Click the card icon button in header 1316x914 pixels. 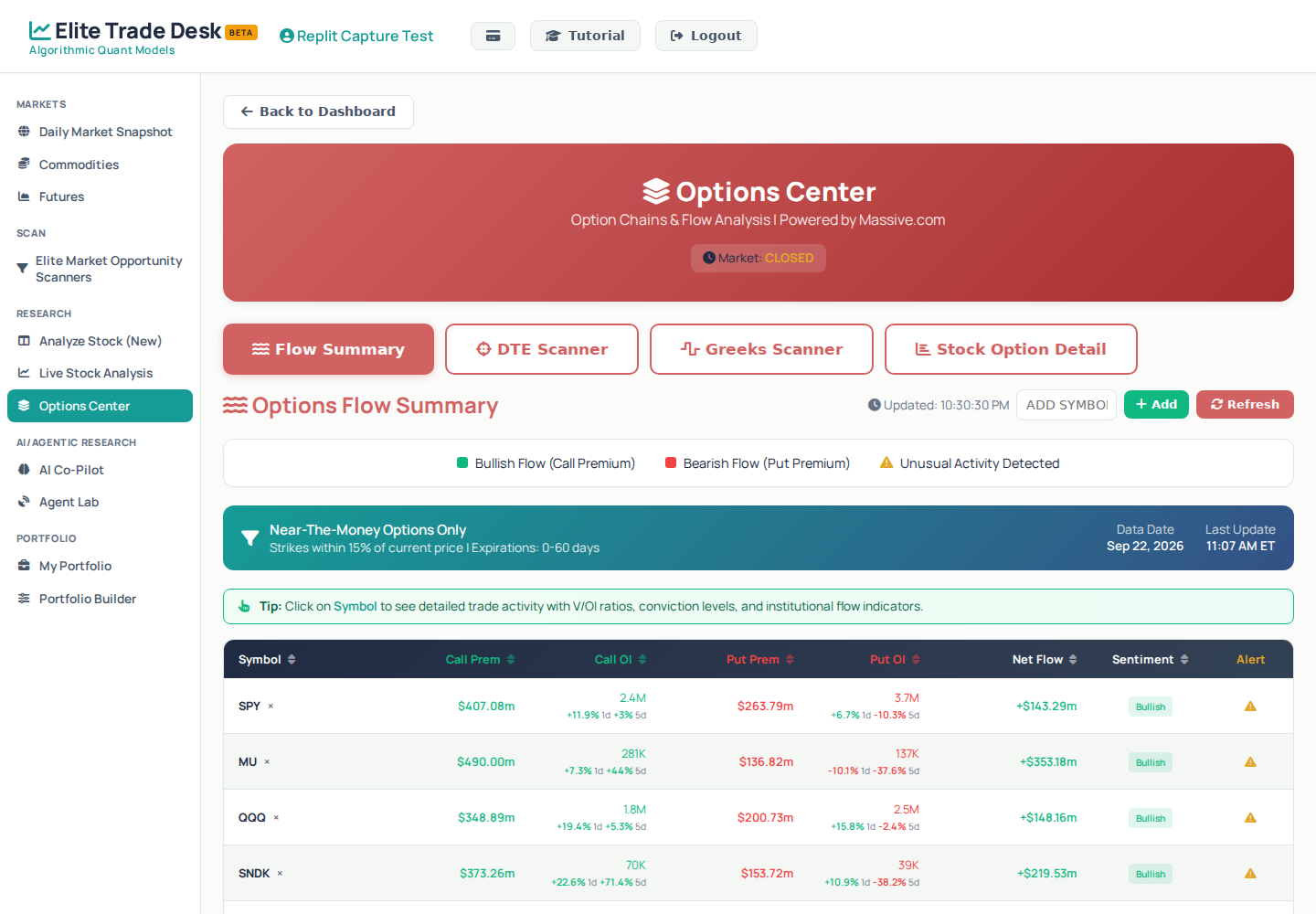[x=493, y=36]
